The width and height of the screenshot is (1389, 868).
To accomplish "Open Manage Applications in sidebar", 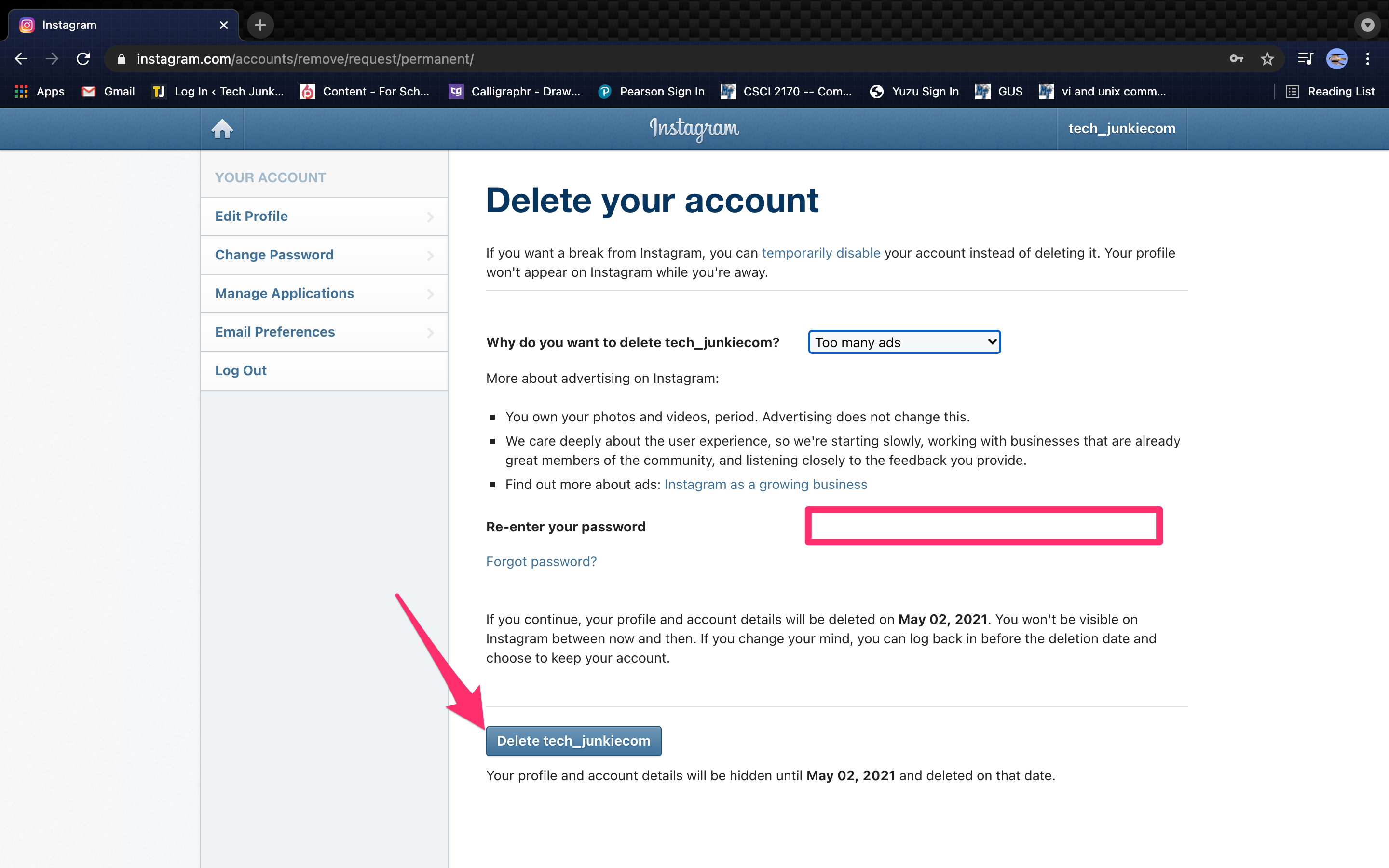I will coord(324,293).
